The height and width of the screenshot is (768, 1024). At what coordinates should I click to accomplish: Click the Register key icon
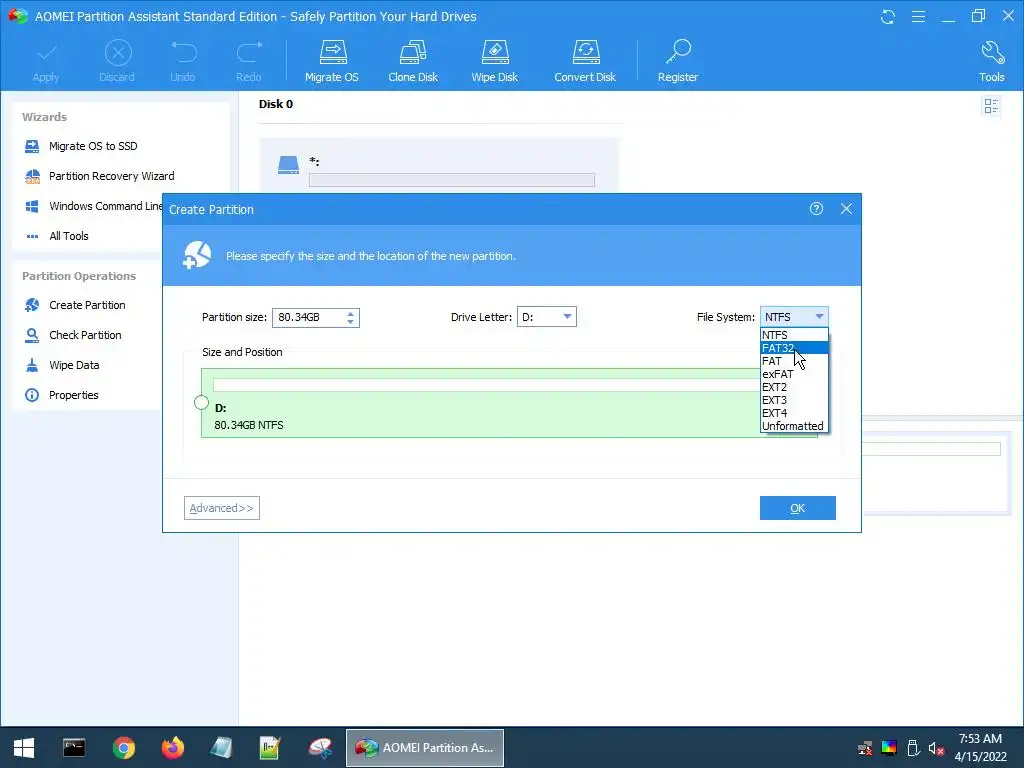click(x=679, y=52)
